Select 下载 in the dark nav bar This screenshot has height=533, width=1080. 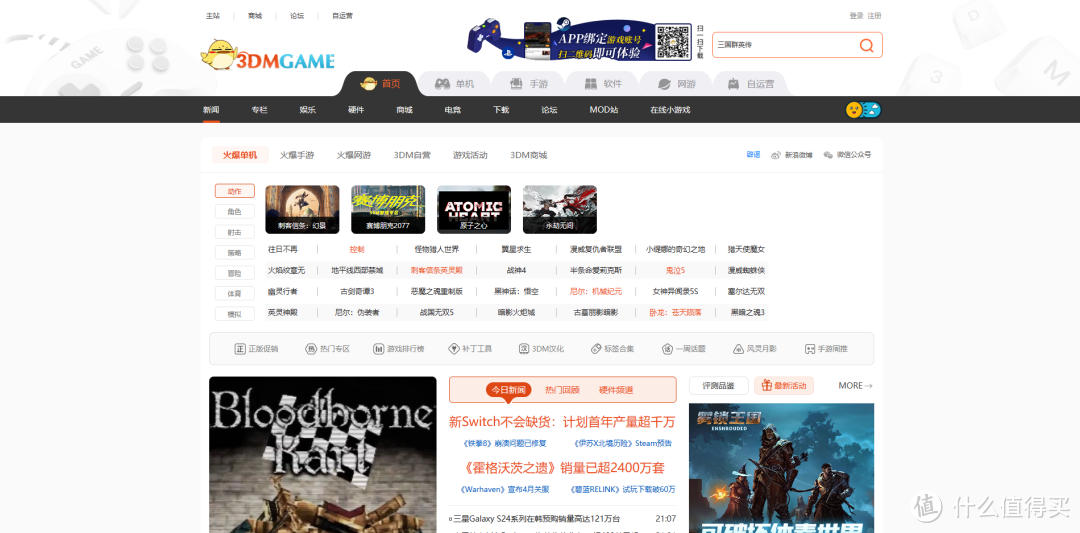click(x=501, y=110)
